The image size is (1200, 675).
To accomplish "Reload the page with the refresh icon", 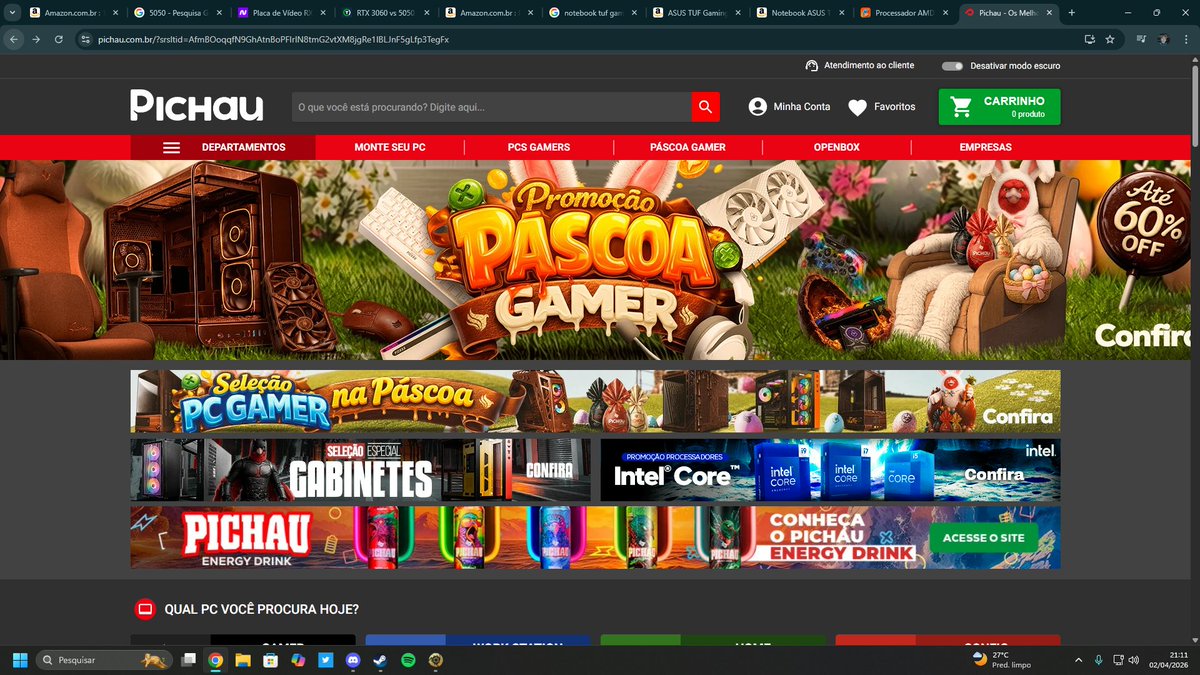I will tap(59, 39).
